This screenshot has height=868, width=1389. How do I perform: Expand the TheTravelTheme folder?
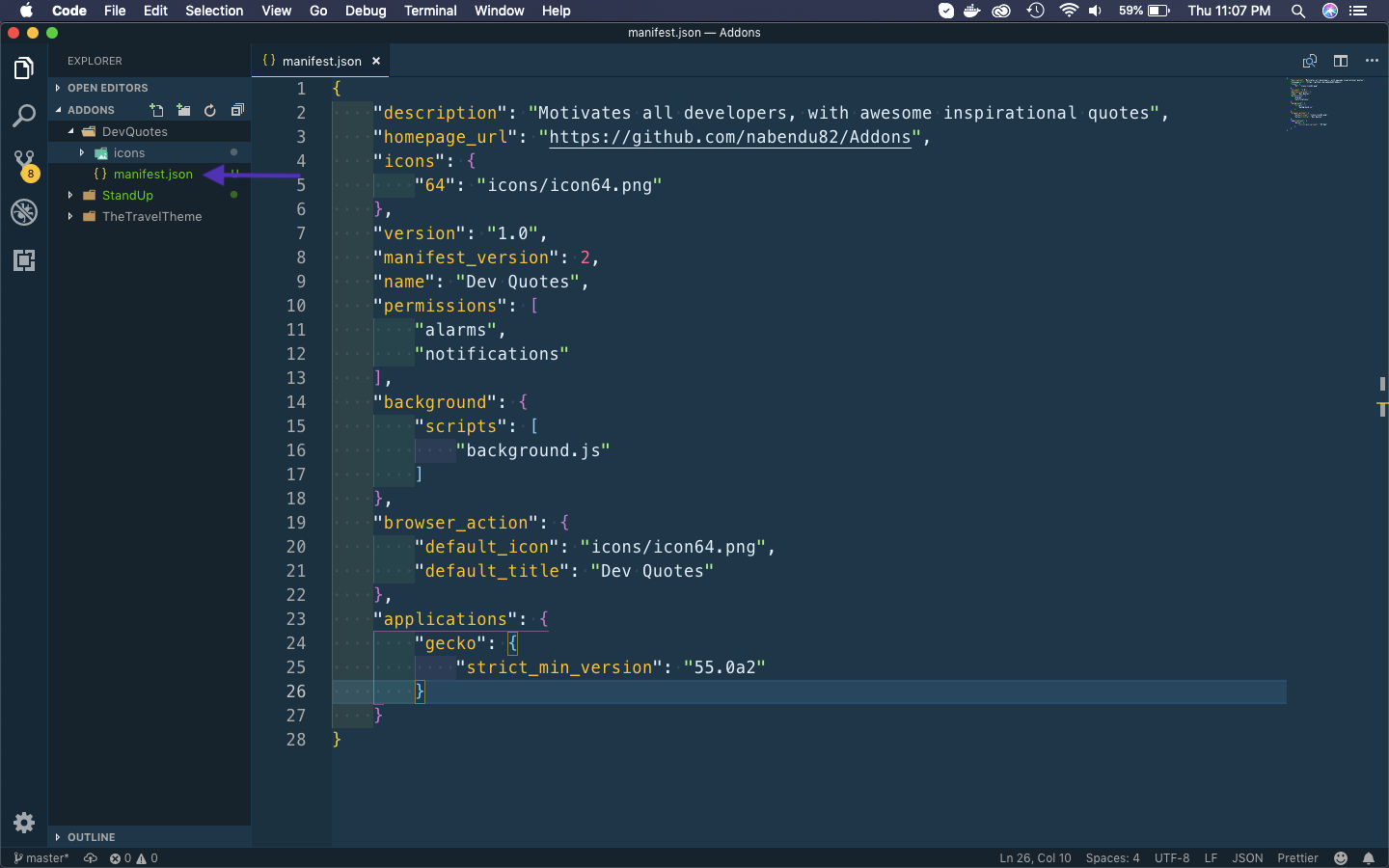click(x=152, y=216)
